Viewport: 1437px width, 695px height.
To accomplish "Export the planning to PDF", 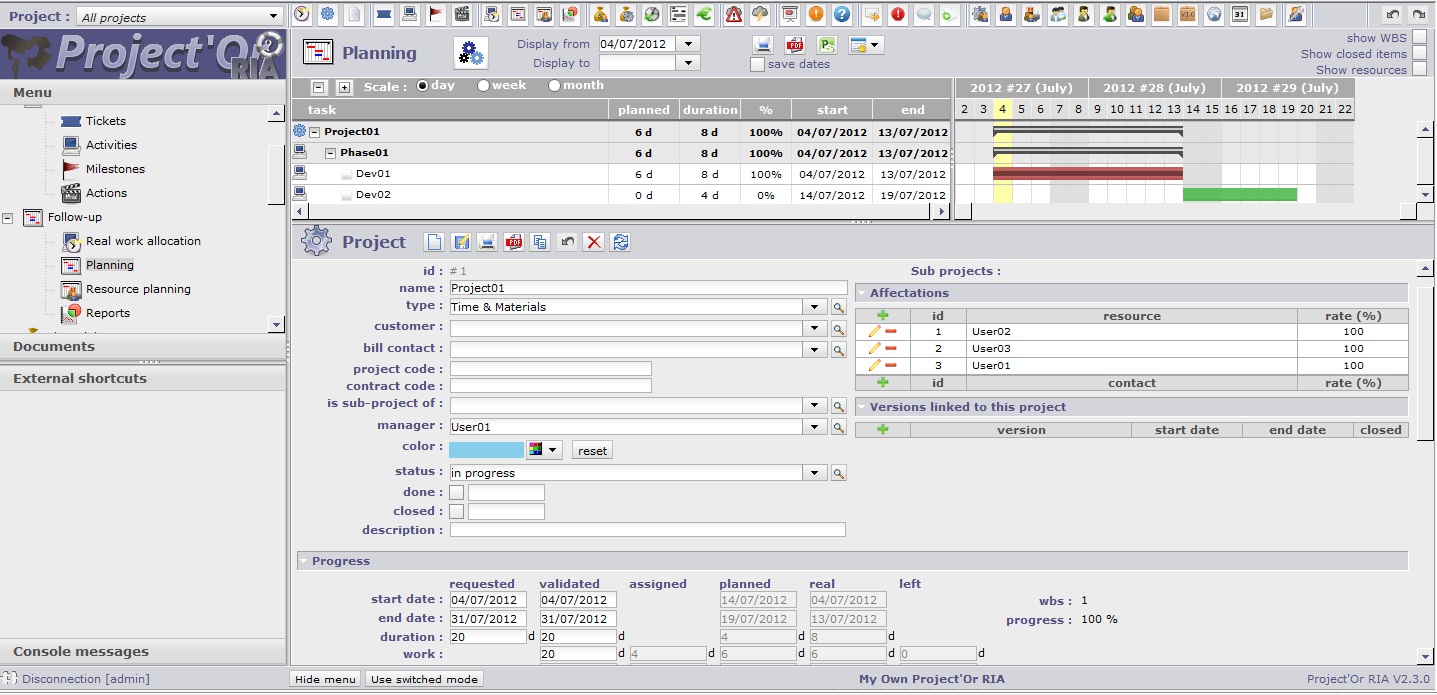I will point(794,45).
